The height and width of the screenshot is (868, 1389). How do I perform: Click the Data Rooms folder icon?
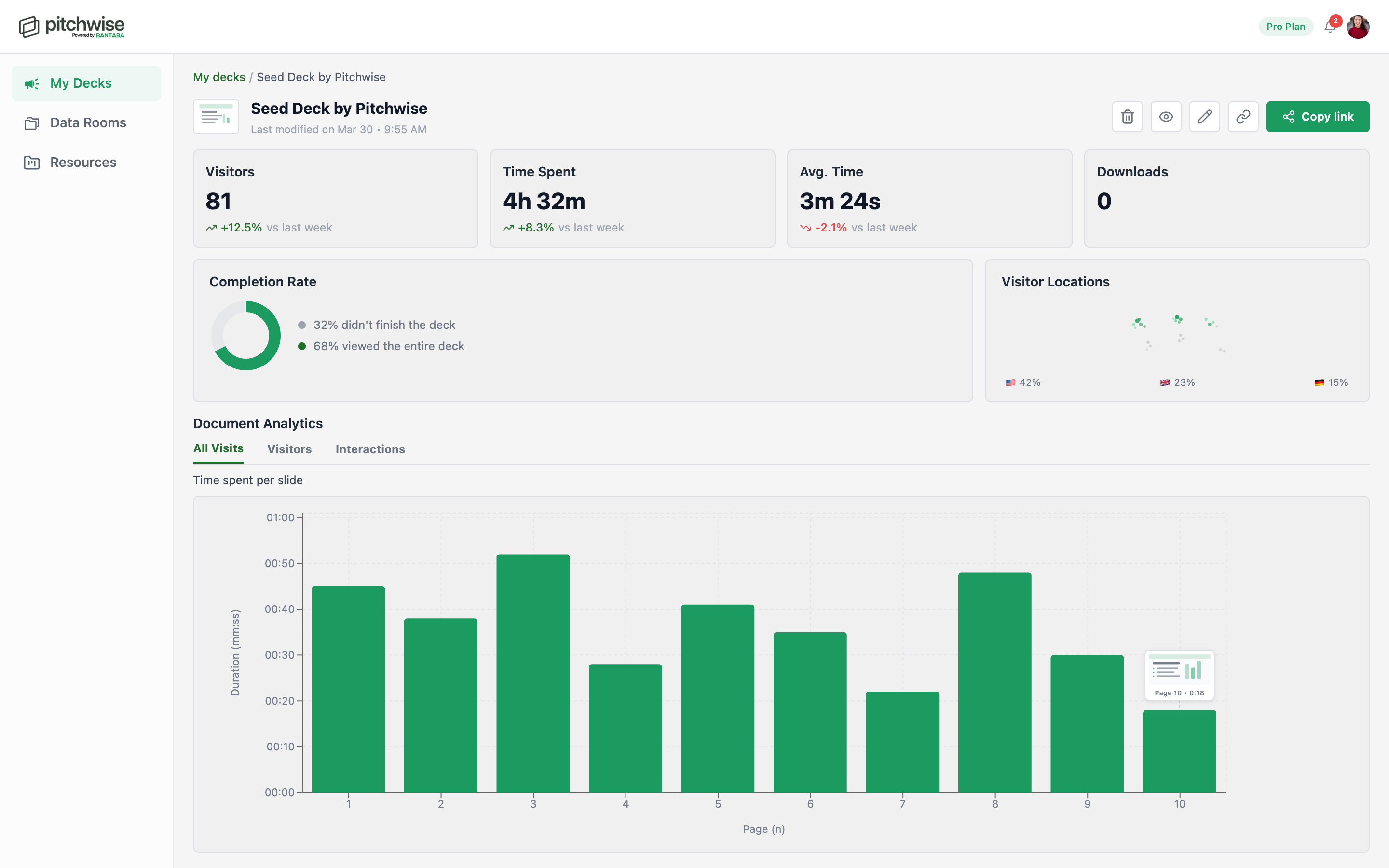click(x=31, y=122)
